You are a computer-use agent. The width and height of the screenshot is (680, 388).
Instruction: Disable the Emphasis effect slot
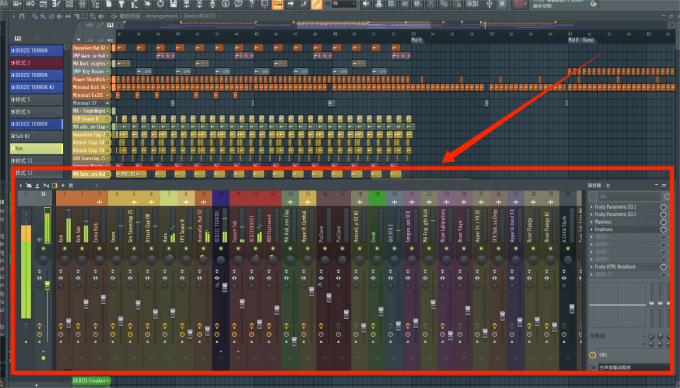(x=663, y=229)
